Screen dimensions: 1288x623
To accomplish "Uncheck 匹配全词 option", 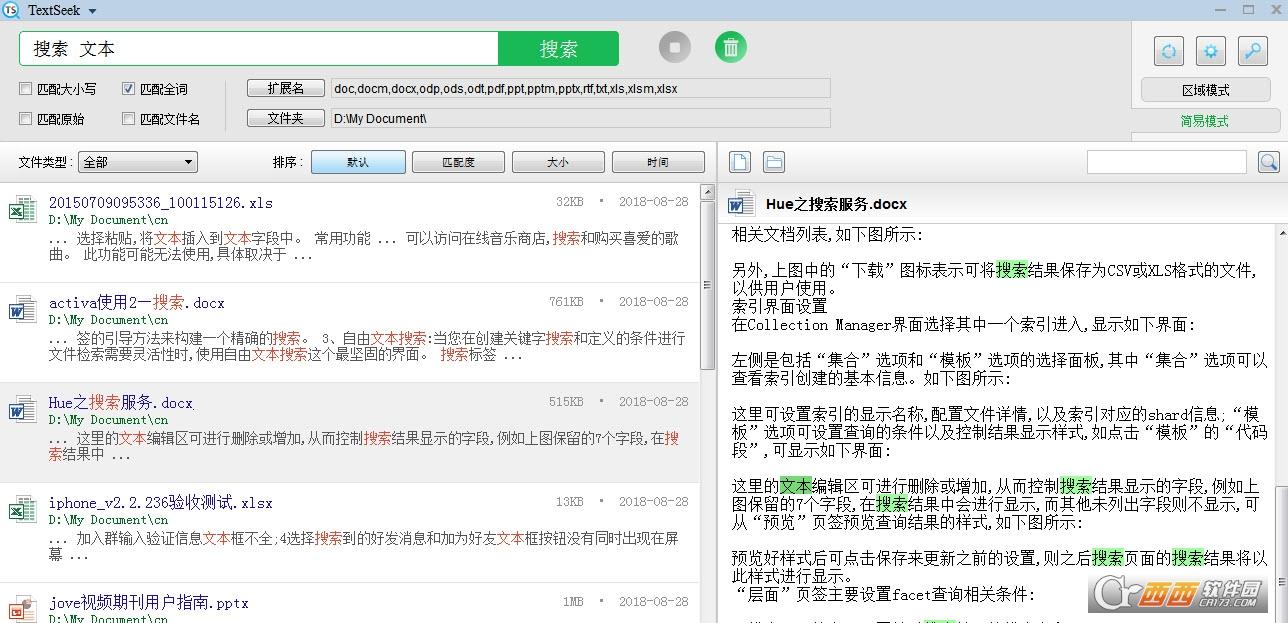I will click(128, 88).
